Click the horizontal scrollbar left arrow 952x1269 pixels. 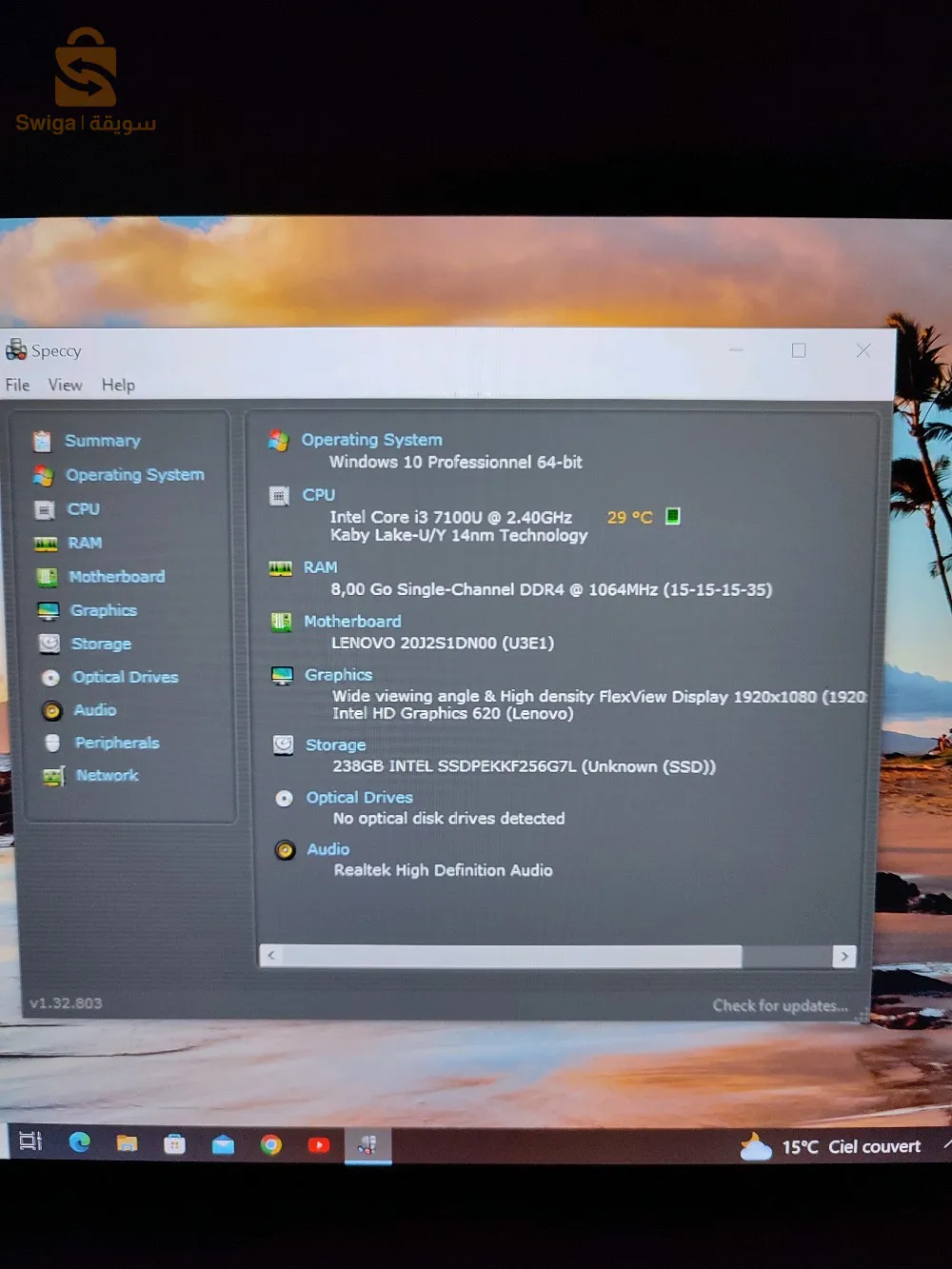pyautogui.click(x=271, y=955)
